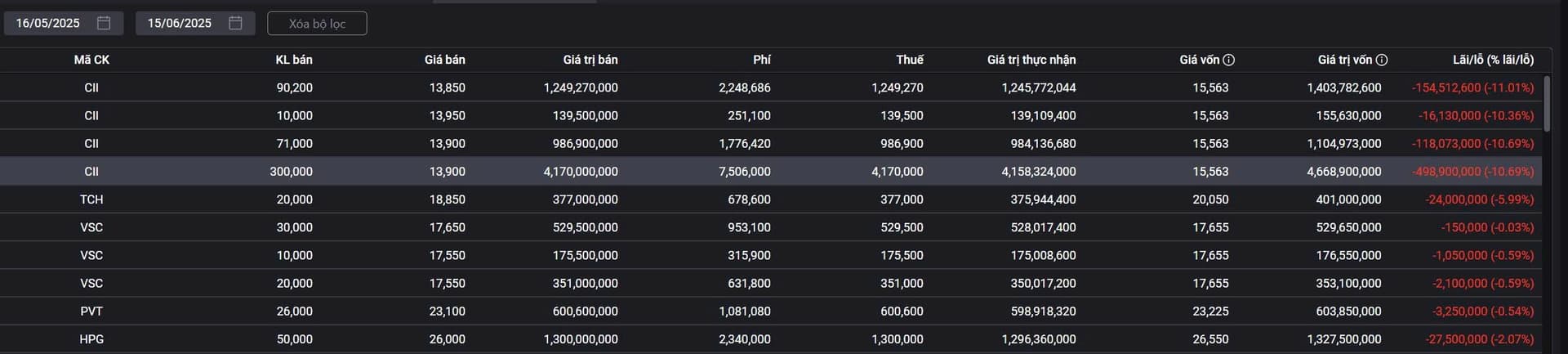1568x354 pixels.
Task: Select the HPG row stock code
Action: pos(91,339)
